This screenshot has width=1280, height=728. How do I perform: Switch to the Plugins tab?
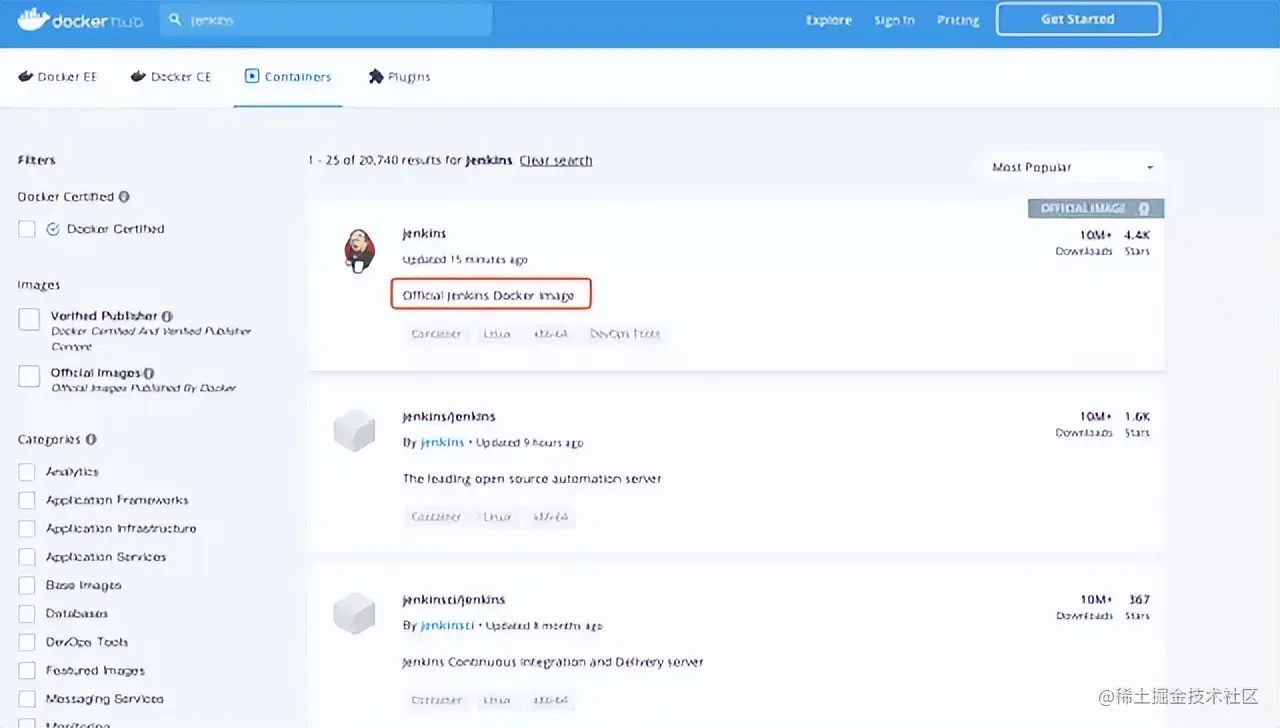pos(400,77)
